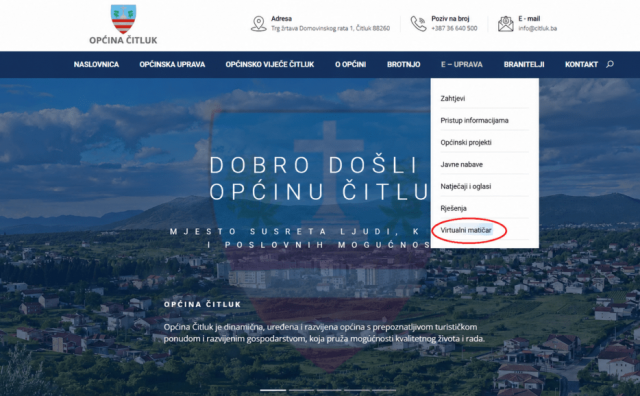640x396 pixels.
Task: Click the phone call icon
Action: (x=418, y=24)
